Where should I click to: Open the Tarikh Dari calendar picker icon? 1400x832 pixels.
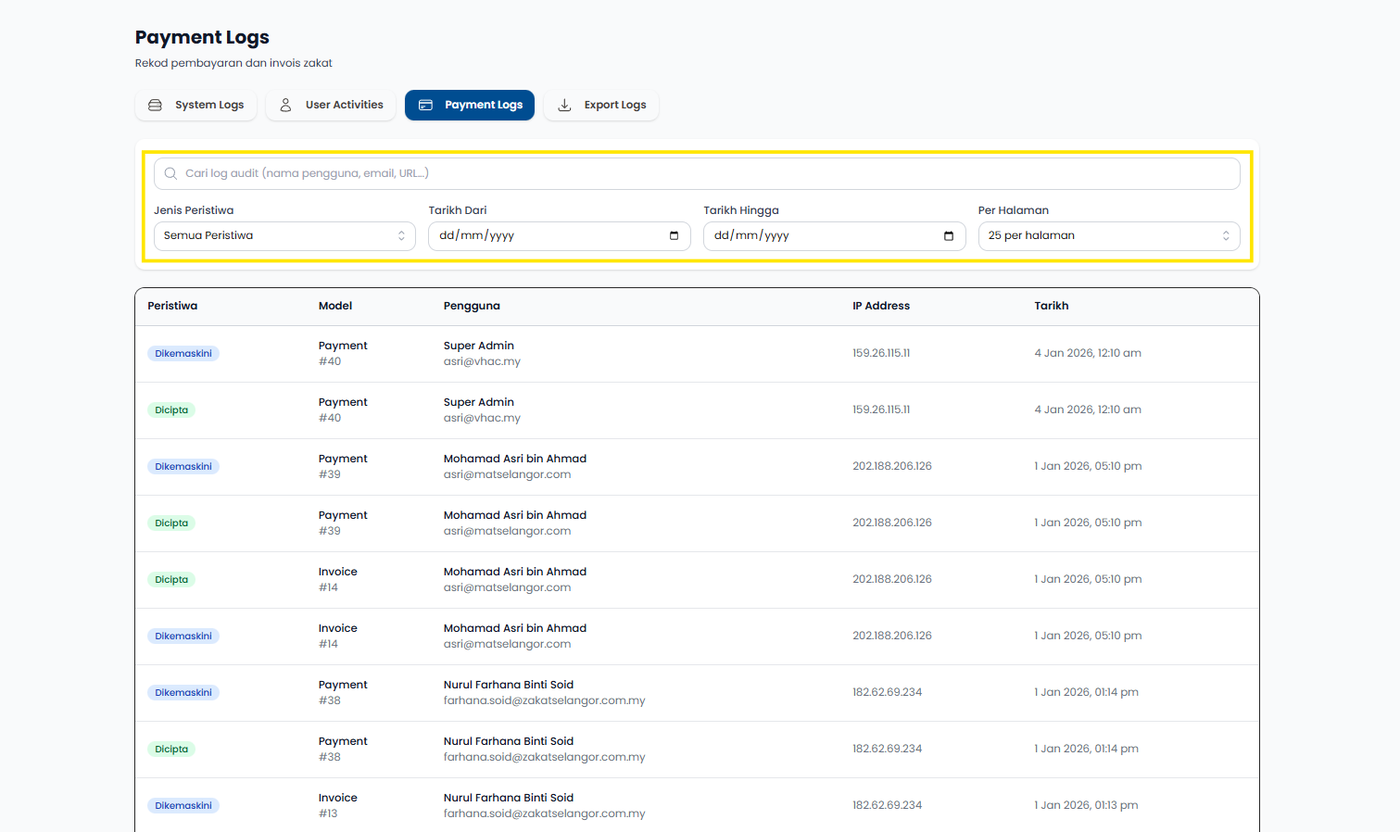674,236
